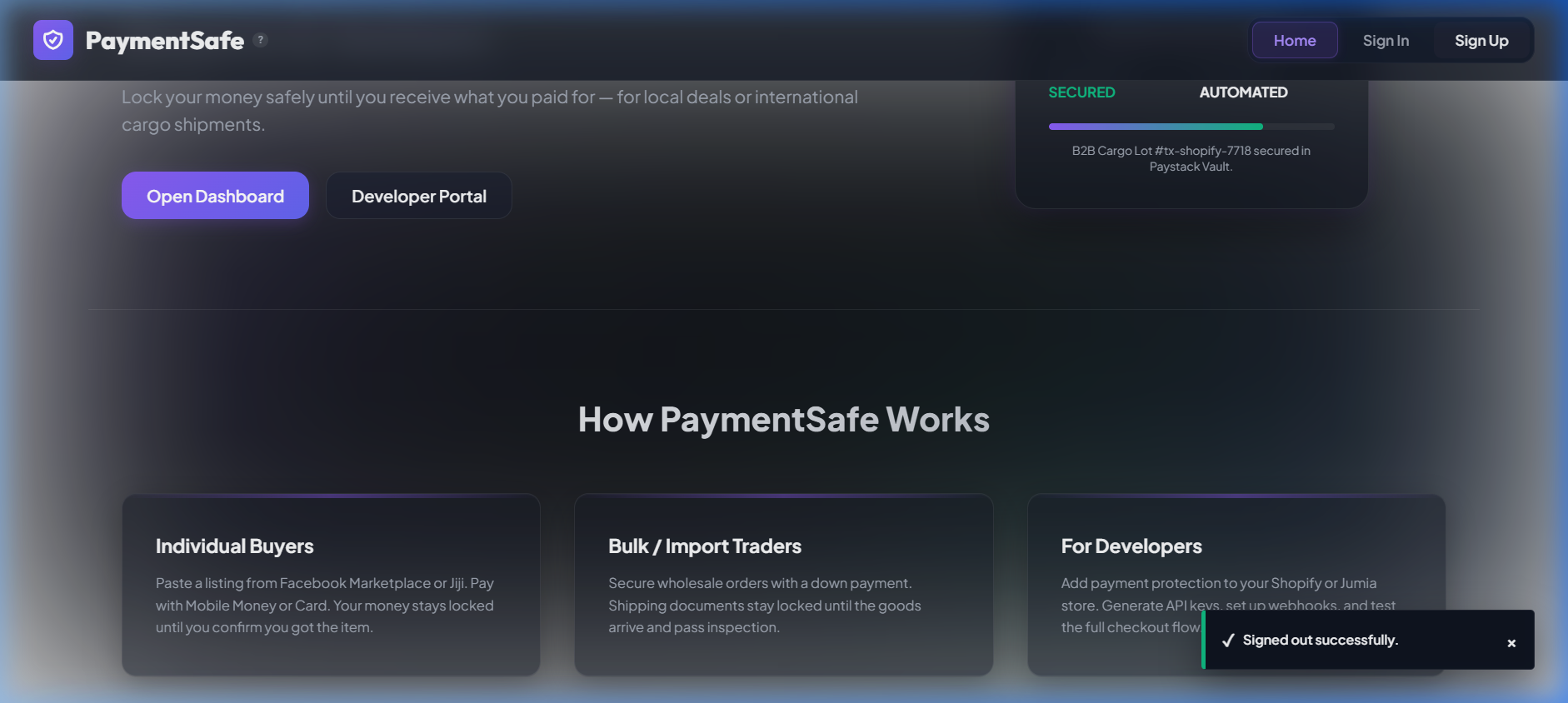The width and height of the screenshot is (1568, 703).
Task: Select the SECURED status label
Action: (x=1081, y=92)
